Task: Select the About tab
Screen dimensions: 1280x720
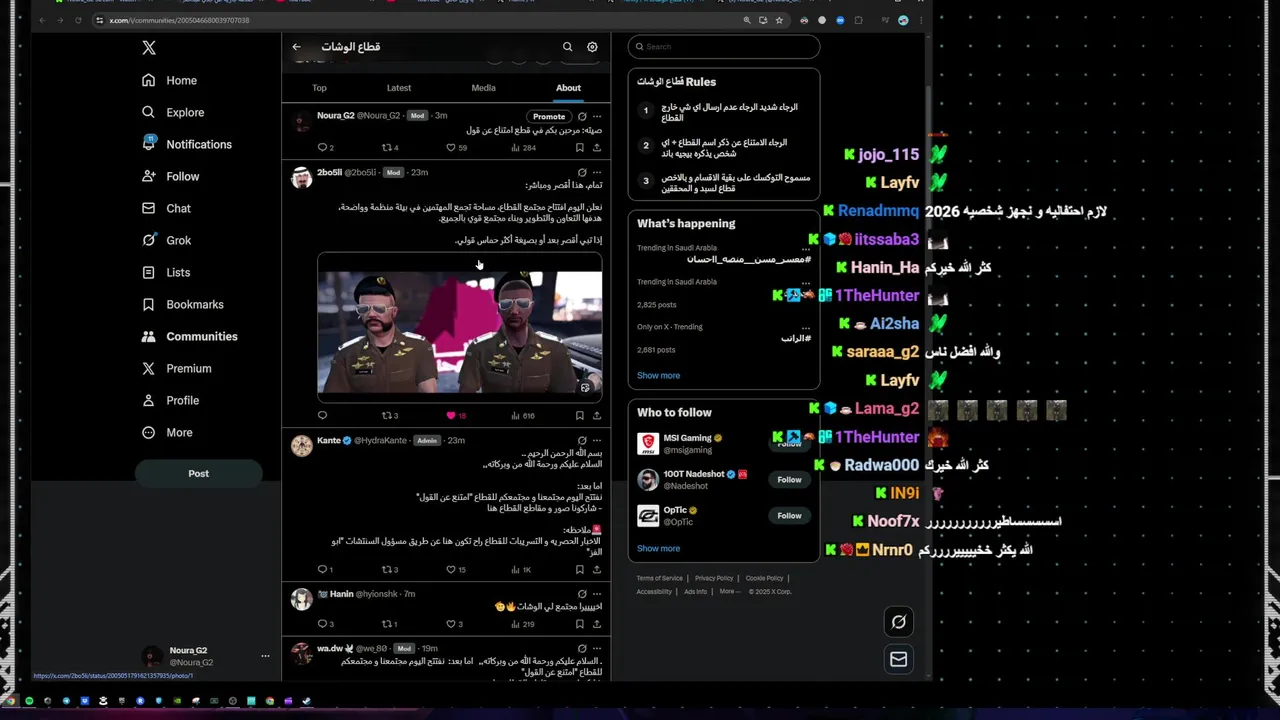Action: pyautogui.click(x=568, y=88)
